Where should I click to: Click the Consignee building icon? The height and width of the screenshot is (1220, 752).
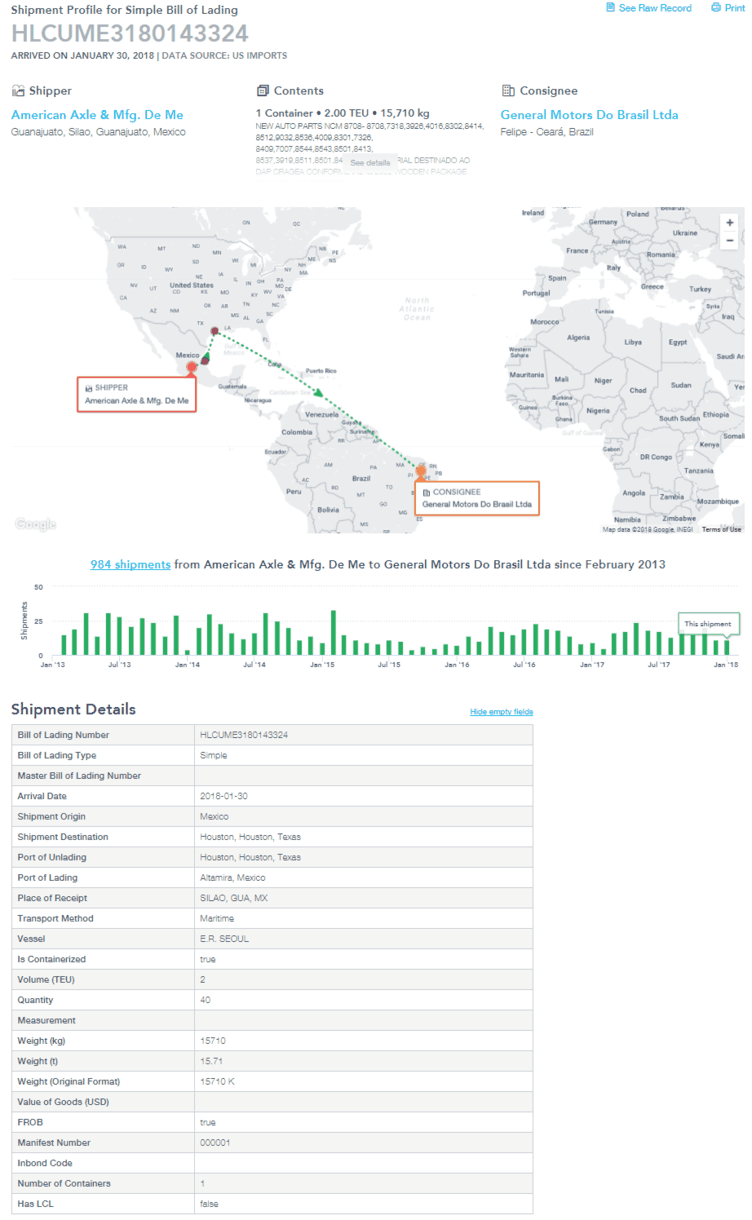[508, 91]
